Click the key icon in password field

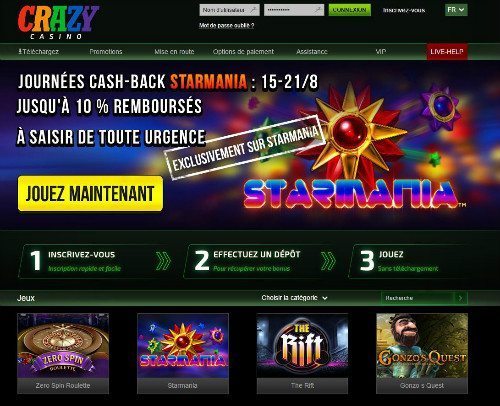(318, 10)
